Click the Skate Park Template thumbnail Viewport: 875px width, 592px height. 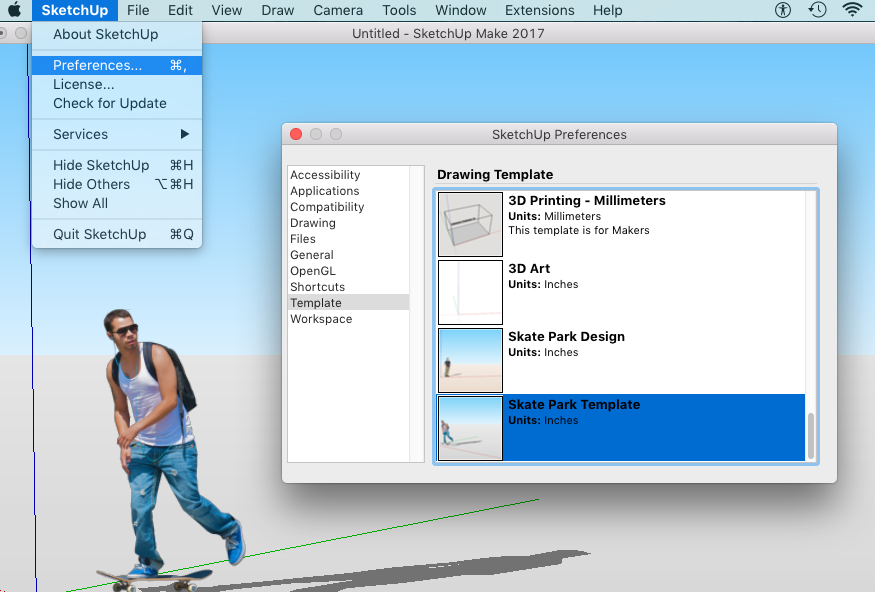click(470, 429)
